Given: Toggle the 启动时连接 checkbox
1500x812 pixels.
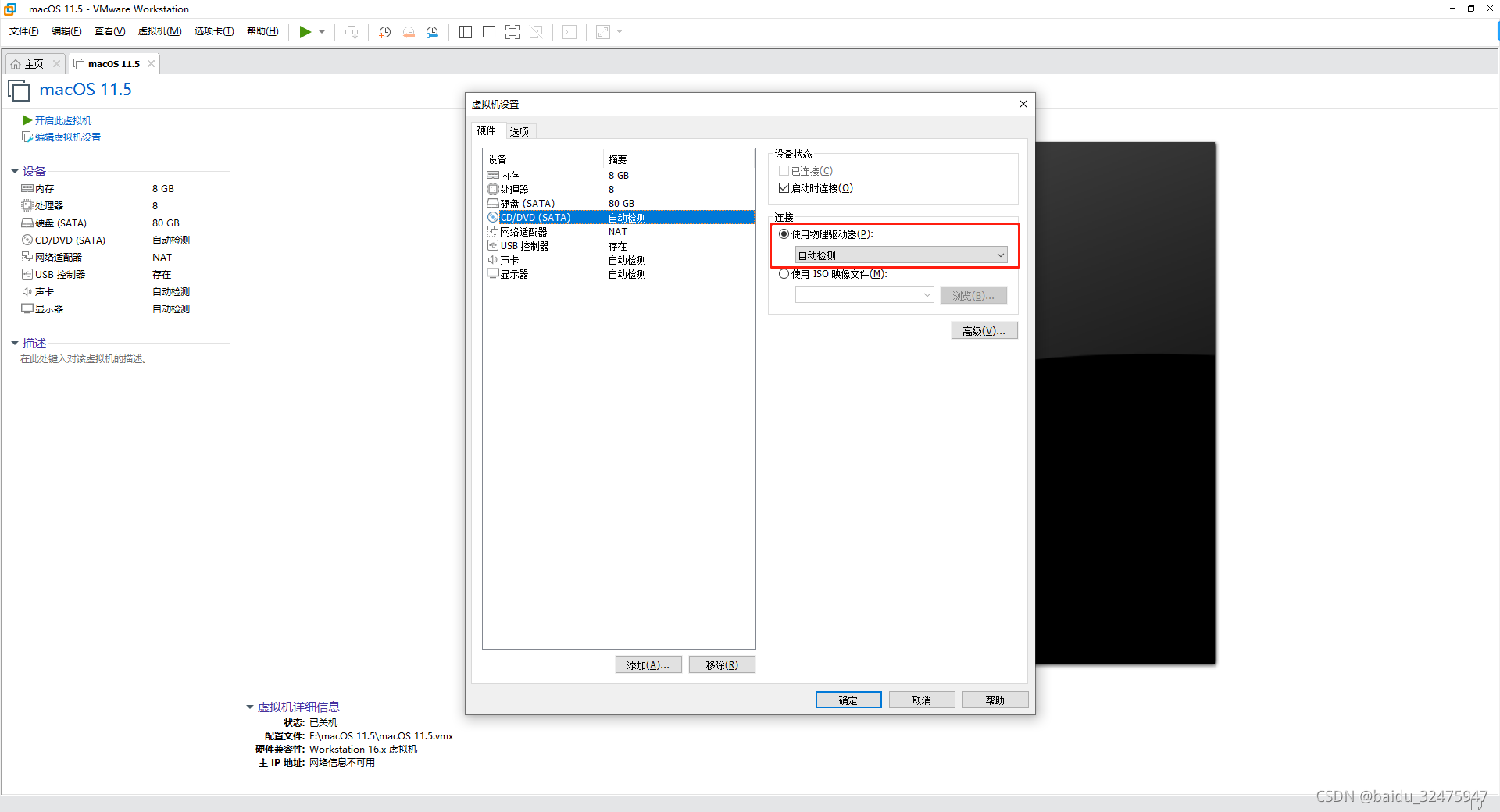Looking at the screenshot, I should click(x=784, y=188).
